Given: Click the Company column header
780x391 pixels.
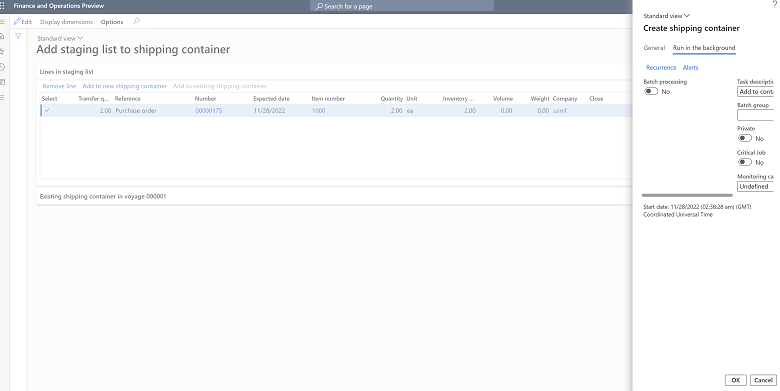Looking at the screenshot, I should coord(565,98).
